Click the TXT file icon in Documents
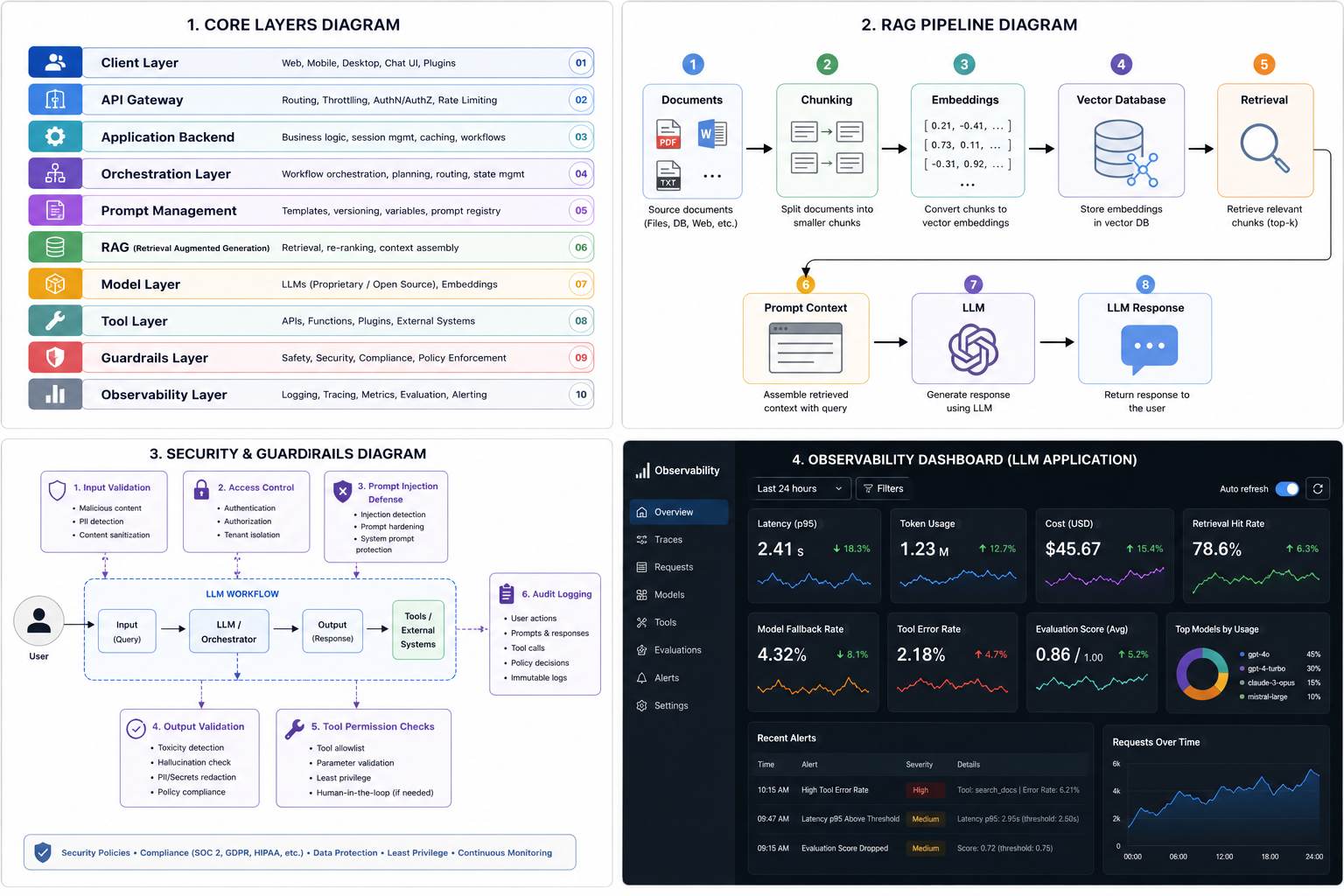The width and height of the screenshot is (1344, 896). [x=668, y=175]
